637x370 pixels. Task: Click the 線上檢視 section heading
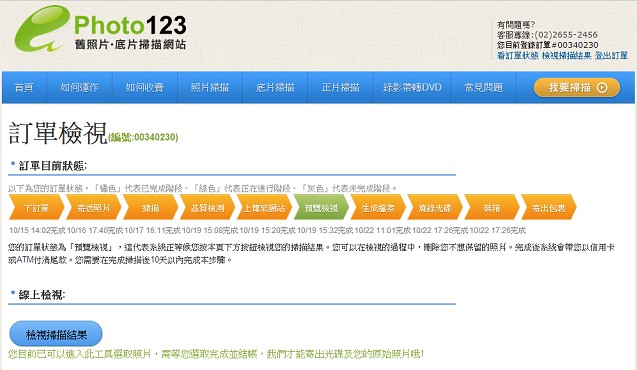click(42, 294)
